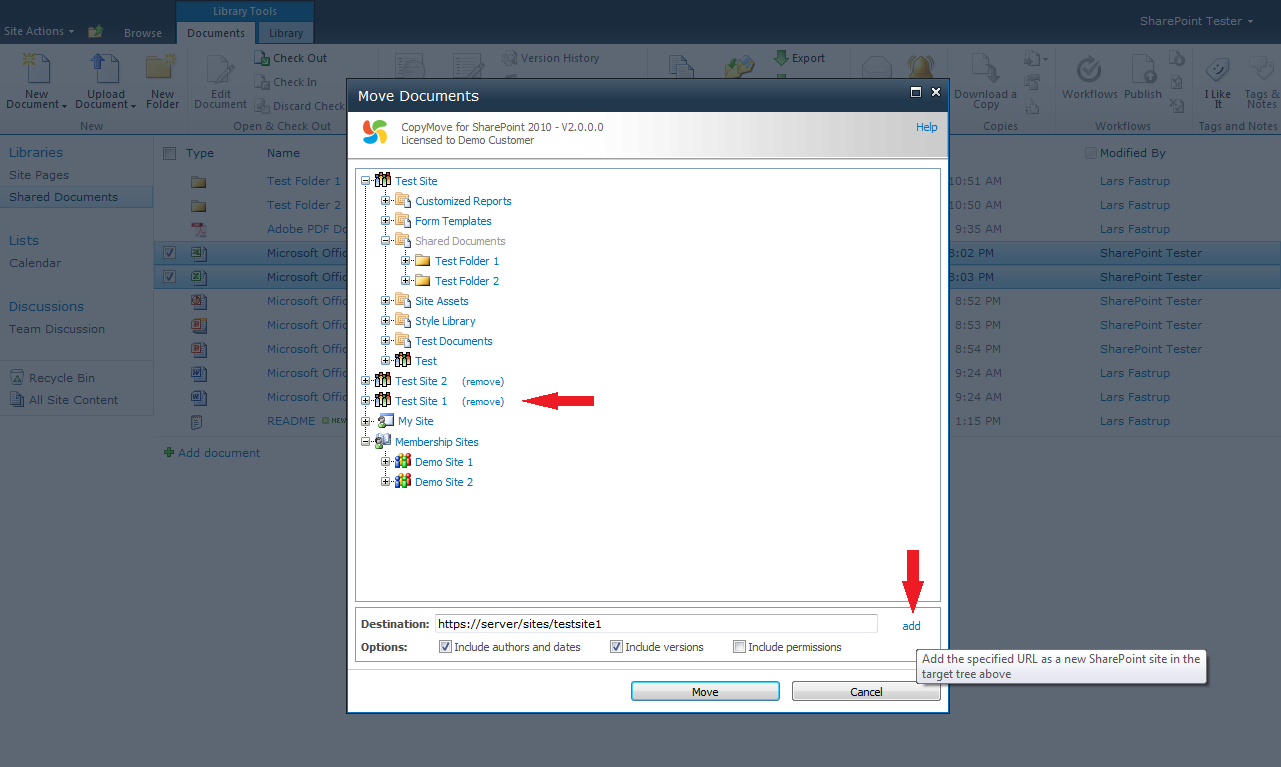The height and width of the screenshot is (767, 1281).
Task: Click the Check Out ribbon command
Action: 291,58
